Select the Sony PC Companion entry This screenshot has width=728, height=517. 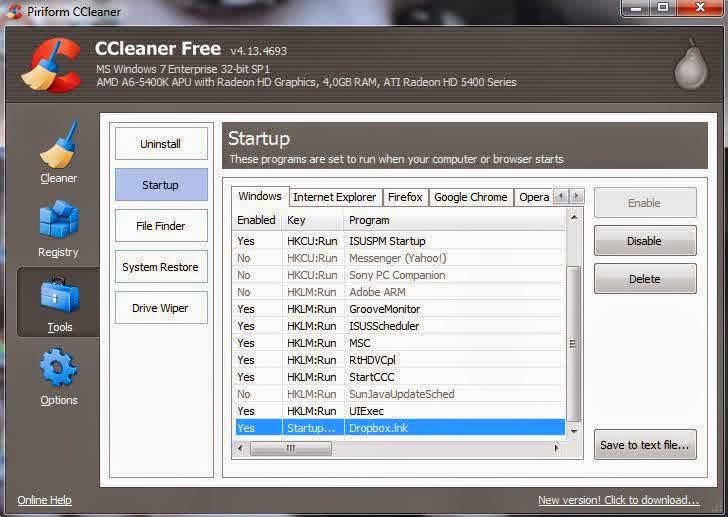(400, 275)
